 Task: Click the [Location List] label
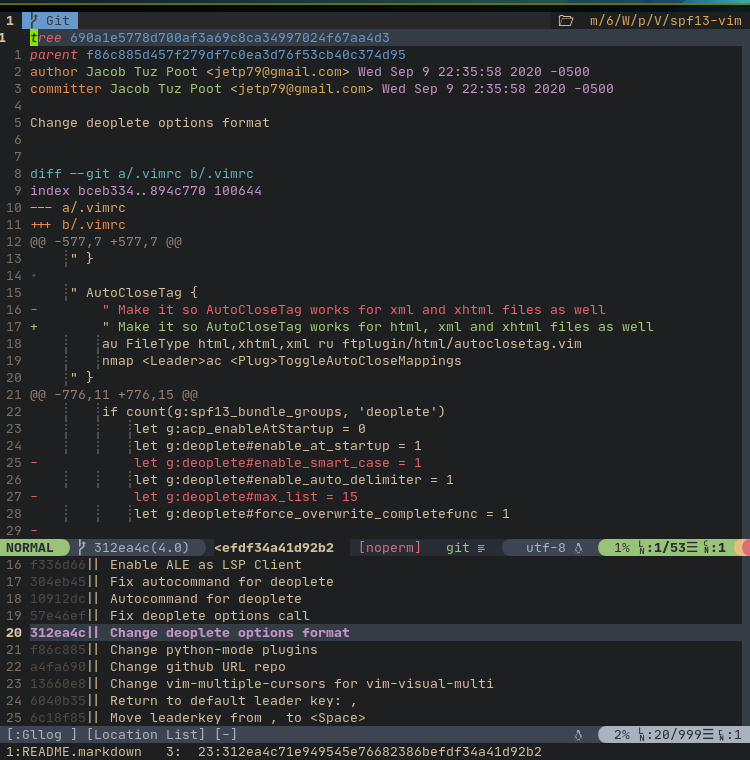tap(145, 734)
